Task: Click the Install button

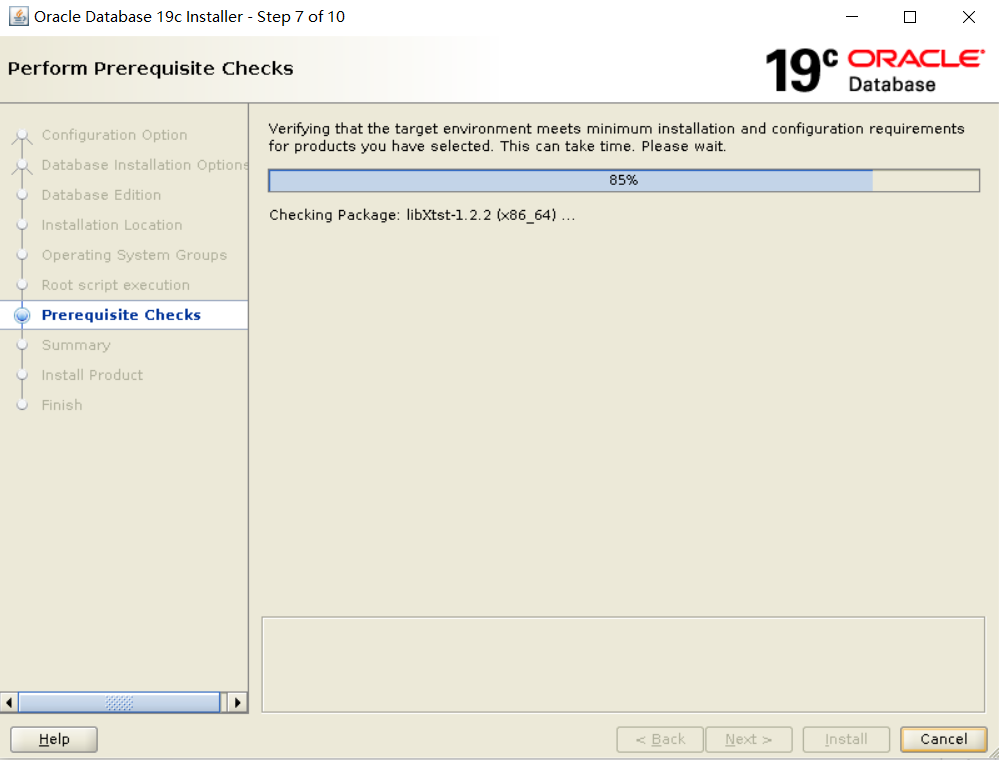Action: coord(846,740)
